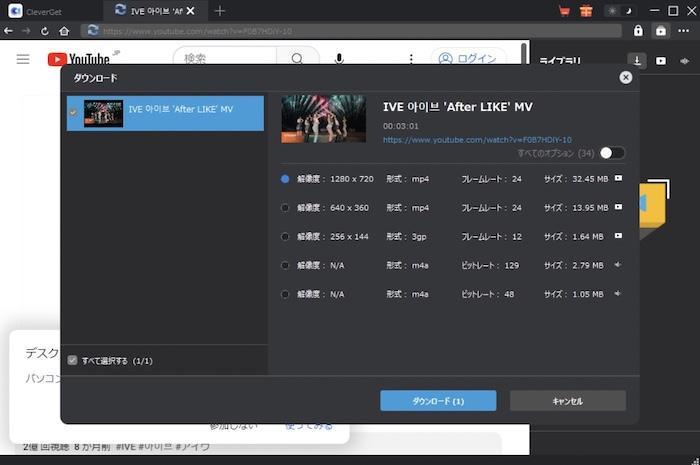The height and width of the screenshot is (465, 700).
Task: Click video icon on 32.45 MB row
Action: 618,178
